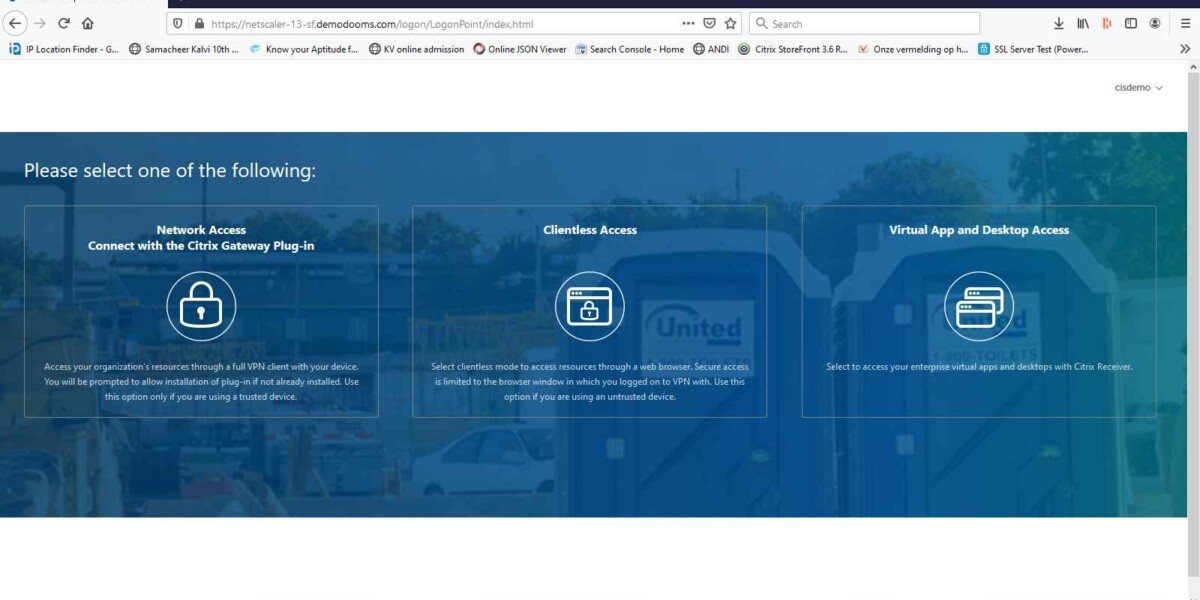
Task: Open the Firefox hamburger menu
Action: [1185, 23]
